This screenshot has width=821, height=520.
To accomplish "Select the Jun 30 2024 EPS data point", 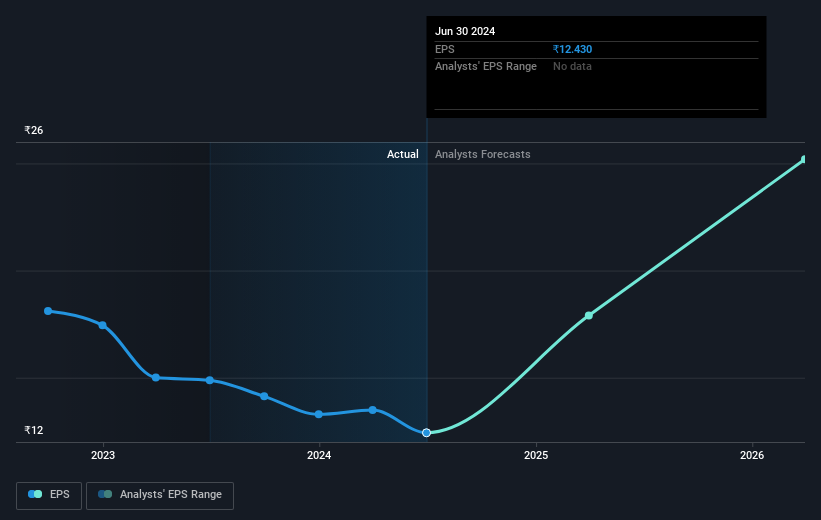I will click(x=426, y=433).
